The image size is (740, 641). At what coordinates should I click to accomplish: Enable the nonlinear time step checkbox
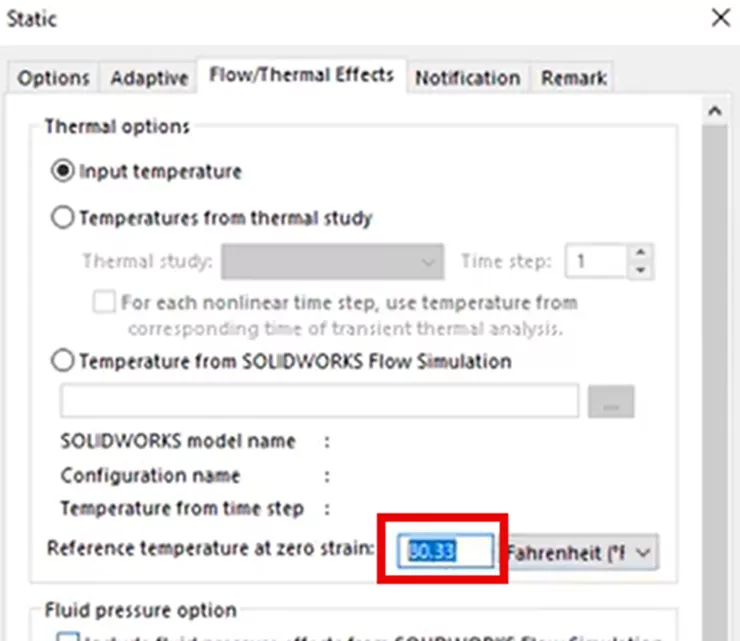(x=104, y=302)
